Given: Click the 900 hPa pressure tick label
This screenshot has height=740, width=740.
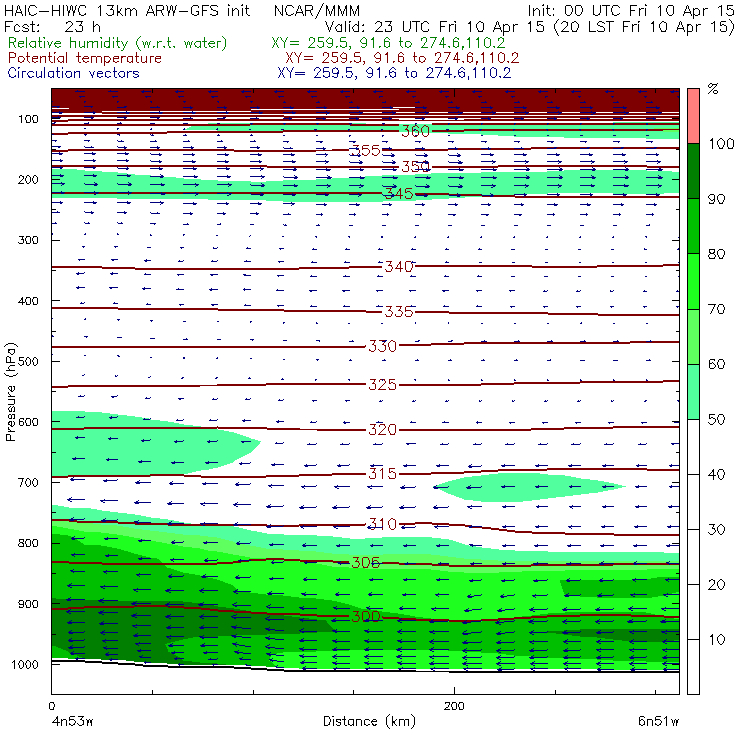Looking at the screenshot, I should [28, 604].
